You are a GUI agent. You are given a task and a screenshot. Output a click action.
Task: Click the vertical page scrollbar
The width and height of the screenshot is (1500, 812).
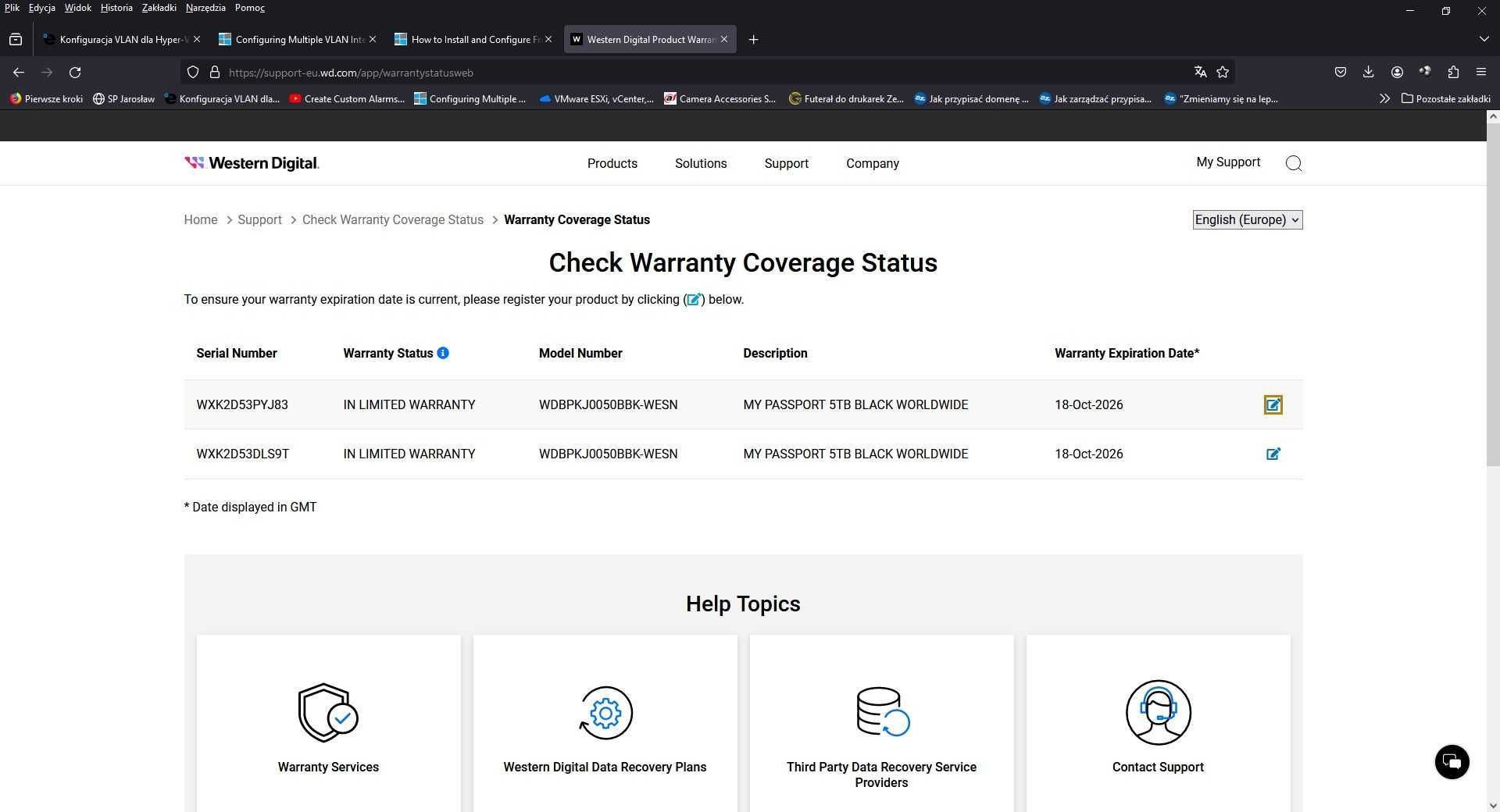(1492, 297)
